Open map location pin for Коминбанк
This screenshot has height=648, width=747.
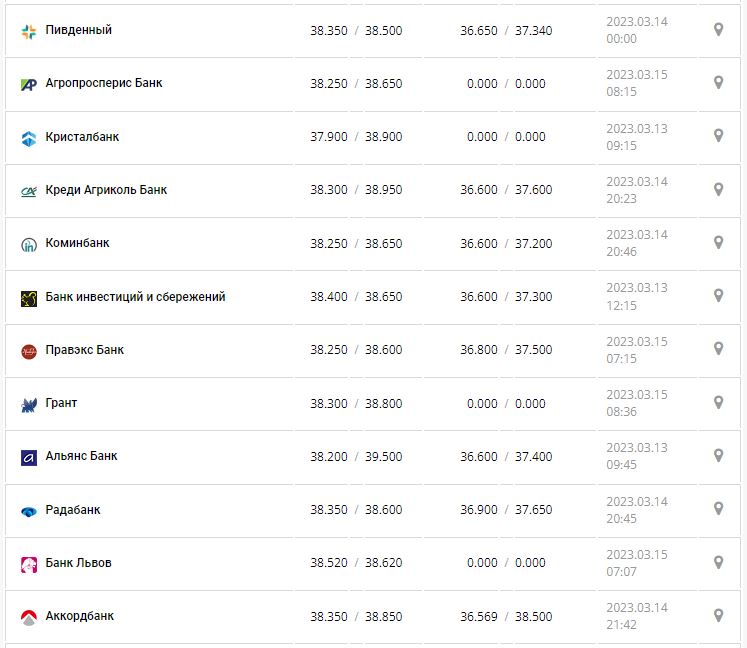pyautogui.click(x=718, y=243)
